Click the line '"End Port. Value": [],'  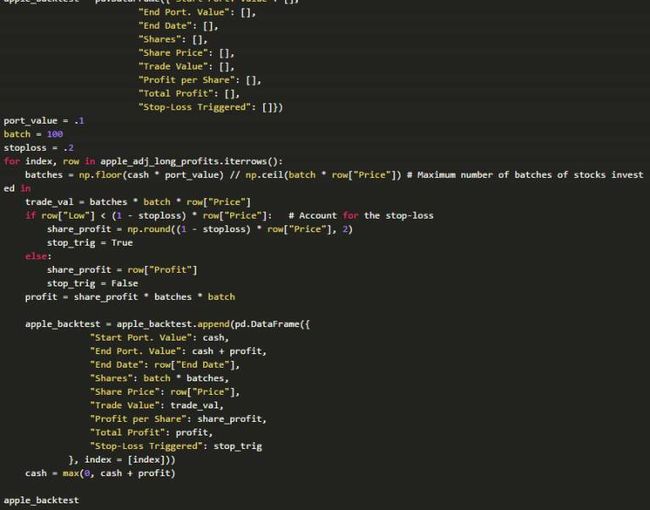[x=197, y=12]
